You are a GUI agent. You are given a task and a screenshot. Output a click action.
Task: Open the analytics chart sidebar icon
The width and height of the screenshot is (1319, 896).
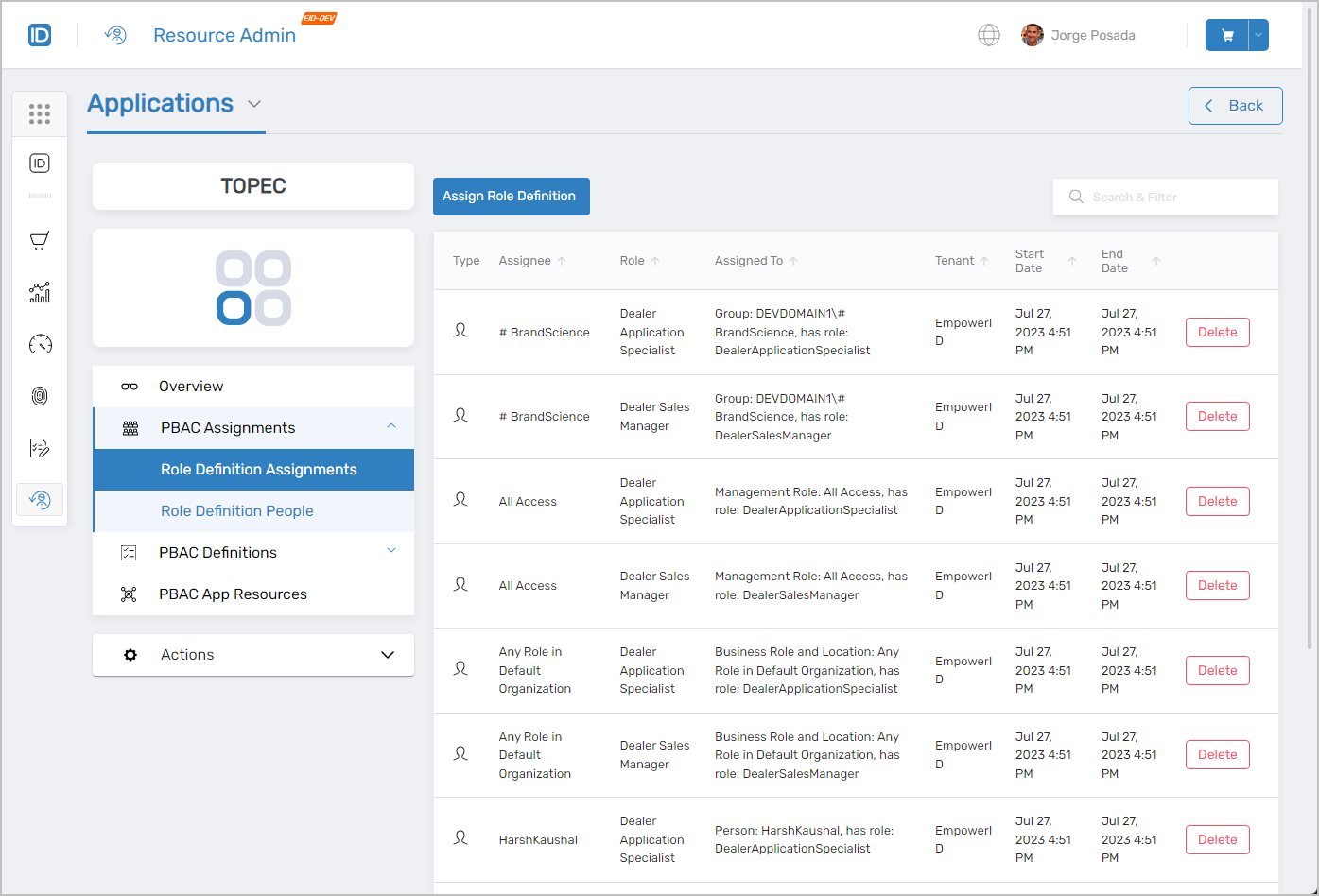pyautogui.click(x=40, y=292)
